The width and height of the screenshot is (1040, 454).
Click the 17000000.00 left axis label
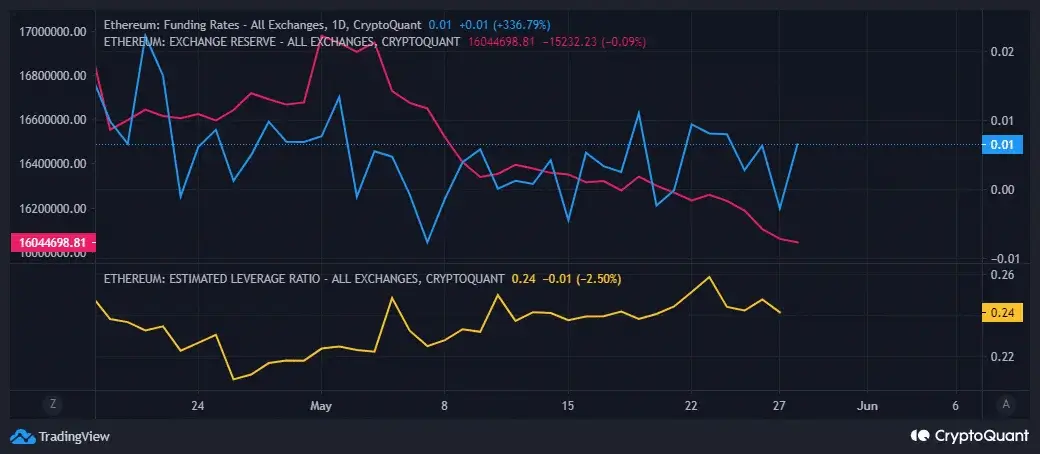(x=53, y=31)
